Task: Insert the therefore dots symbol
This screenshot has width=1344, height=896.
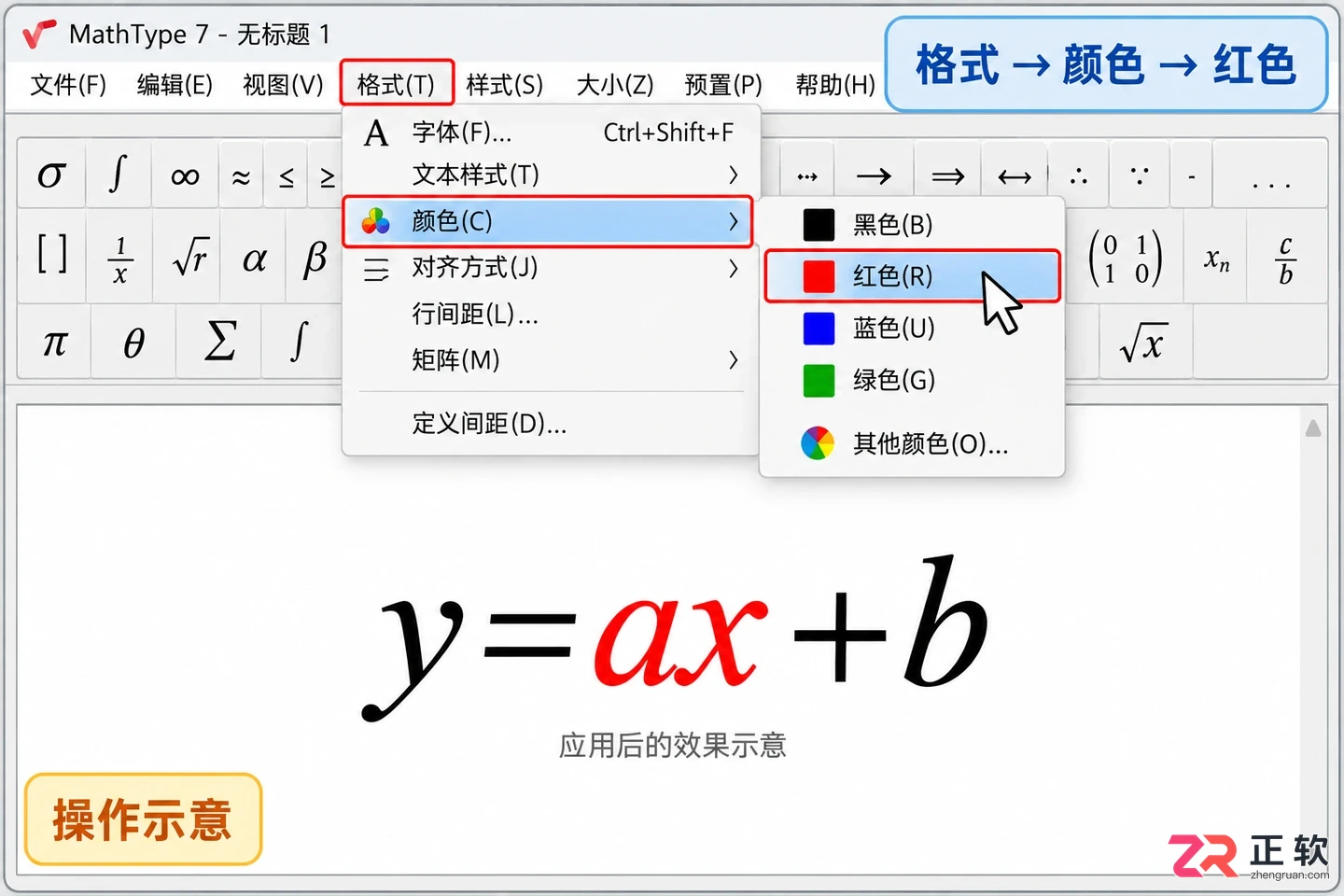Action: pos(1078,175)
